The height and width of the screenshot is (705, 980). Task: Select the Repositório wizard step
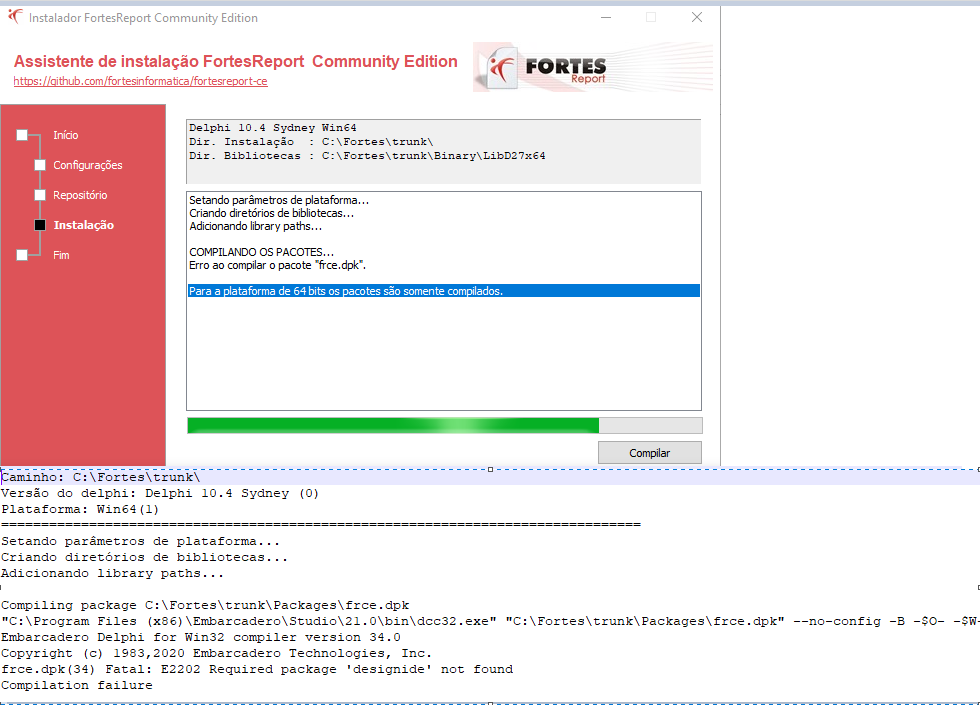point(80,195)
